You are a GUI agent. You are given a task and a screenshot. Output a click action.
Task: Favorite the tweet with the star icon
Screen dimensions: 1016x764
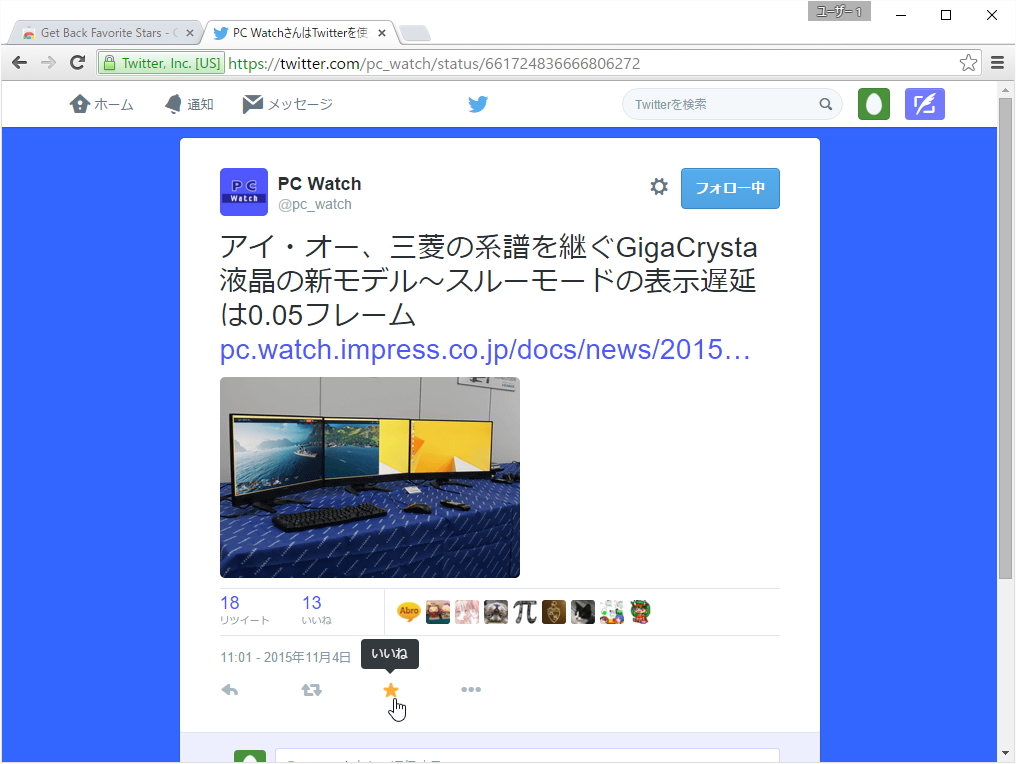(390, 689)
